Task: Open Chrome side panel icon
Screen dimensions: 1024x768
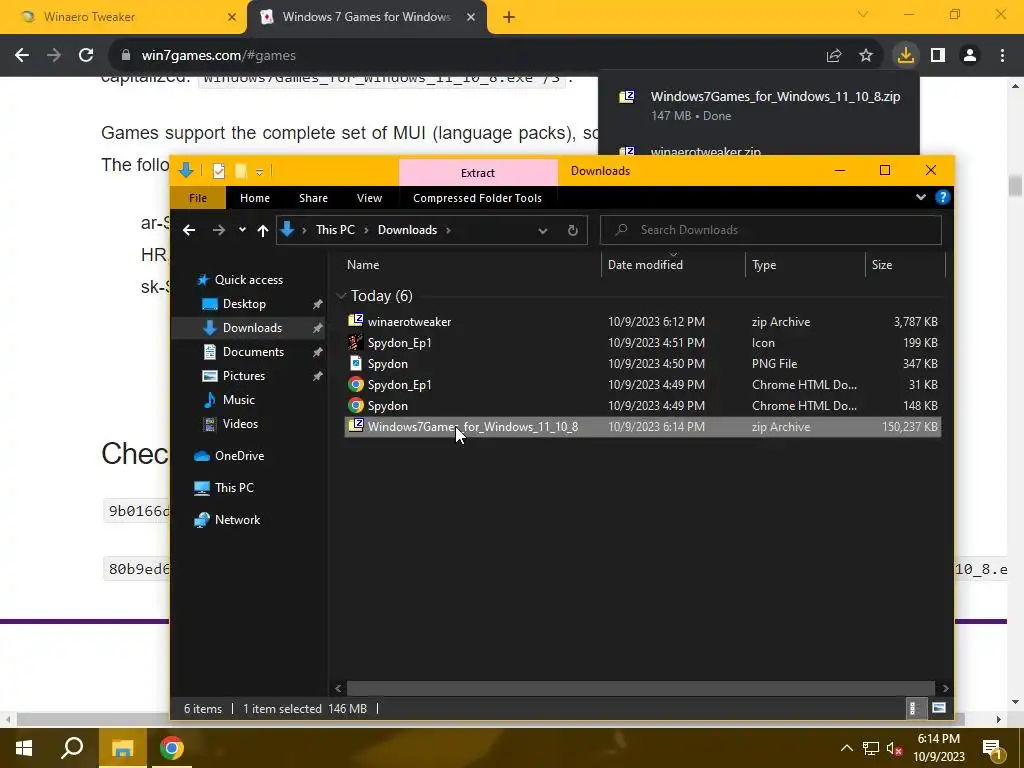Action: click(938, 56)
